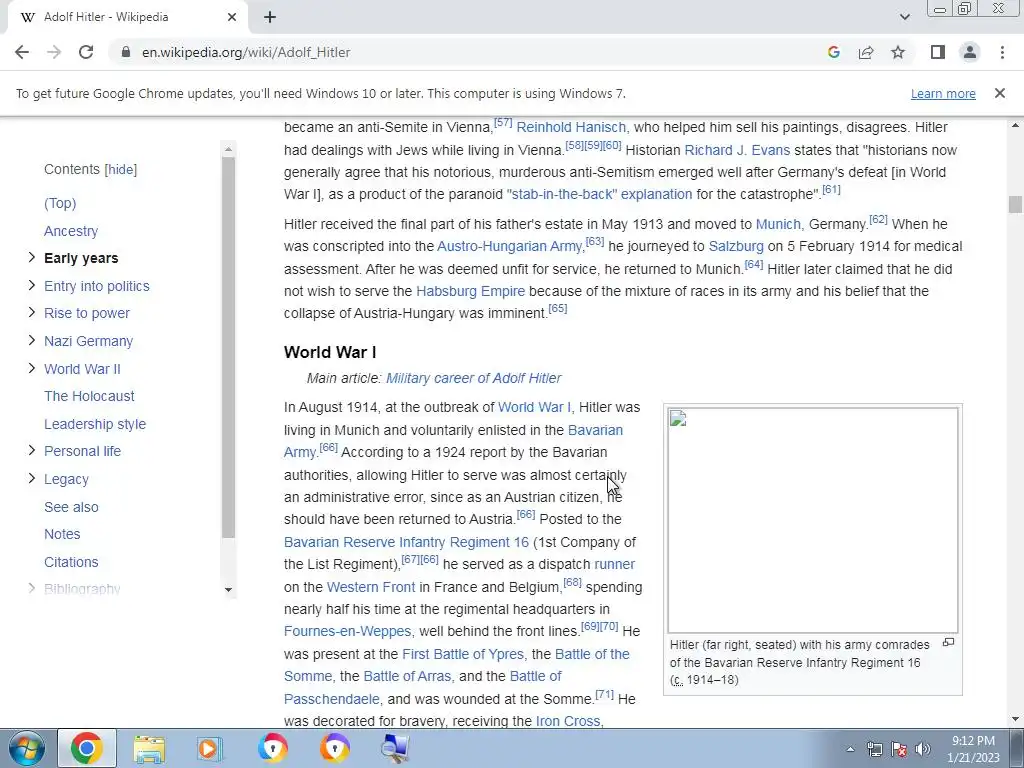The image size is (1024, 768).
Task: Expand Entry into politics contents section
Action: point(31,285)
